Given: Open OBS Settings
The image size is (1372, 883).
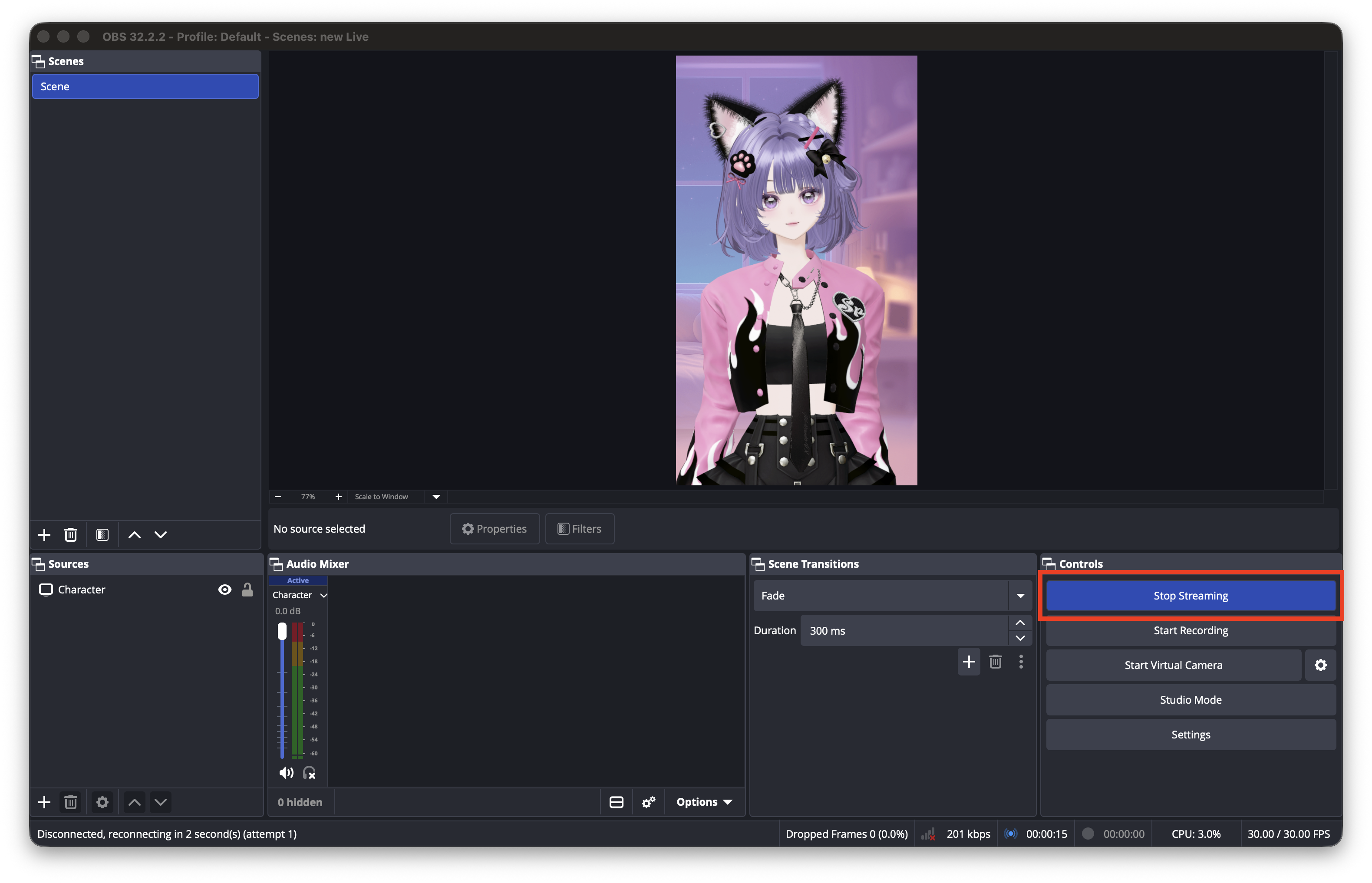Looking at the screenshot, I should [x=1191, y=735].
